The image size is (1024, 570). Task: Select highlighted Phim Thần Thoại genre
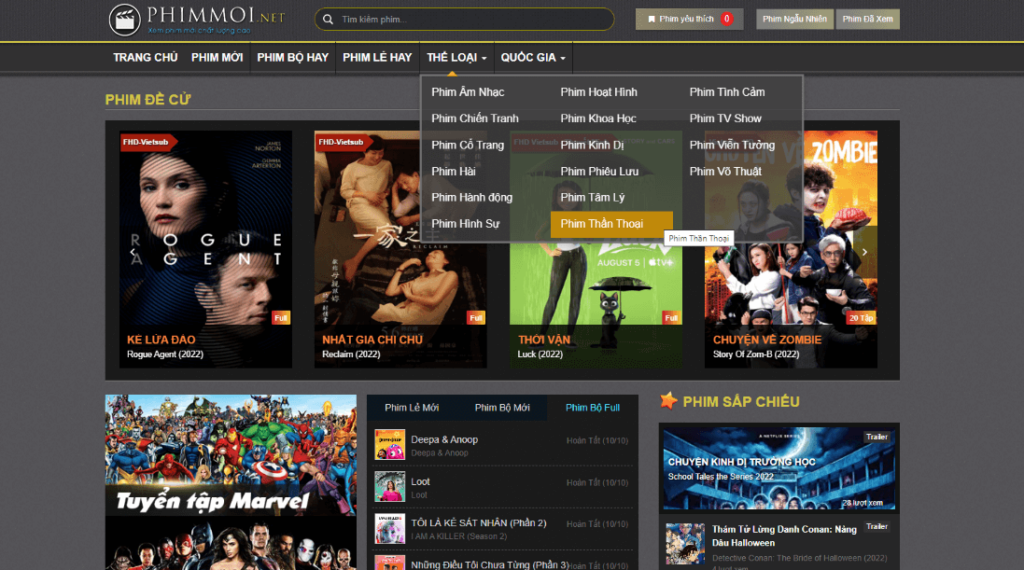click(x=611, y=224)
